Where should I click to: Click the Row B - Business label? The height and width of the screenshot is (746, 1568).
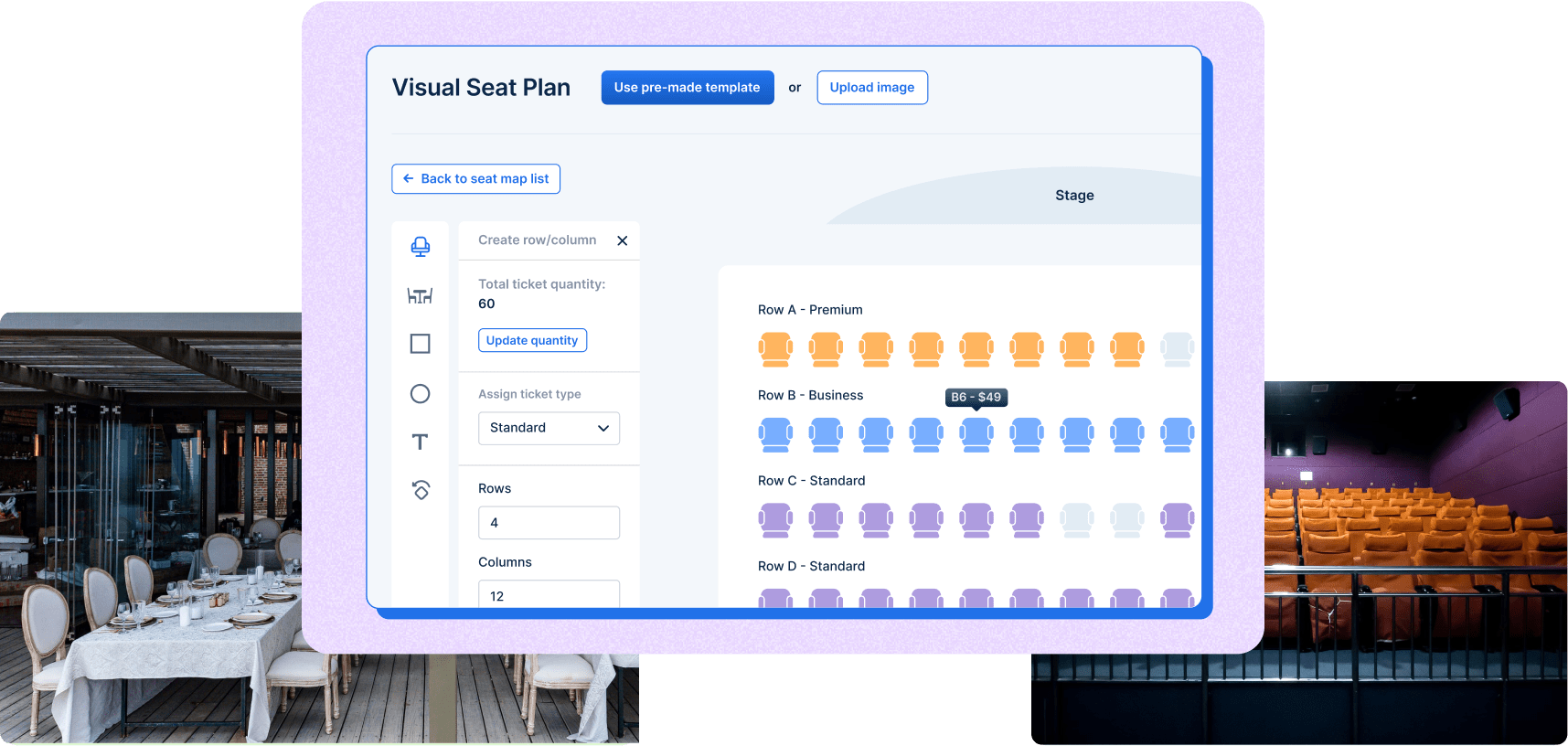810,395
